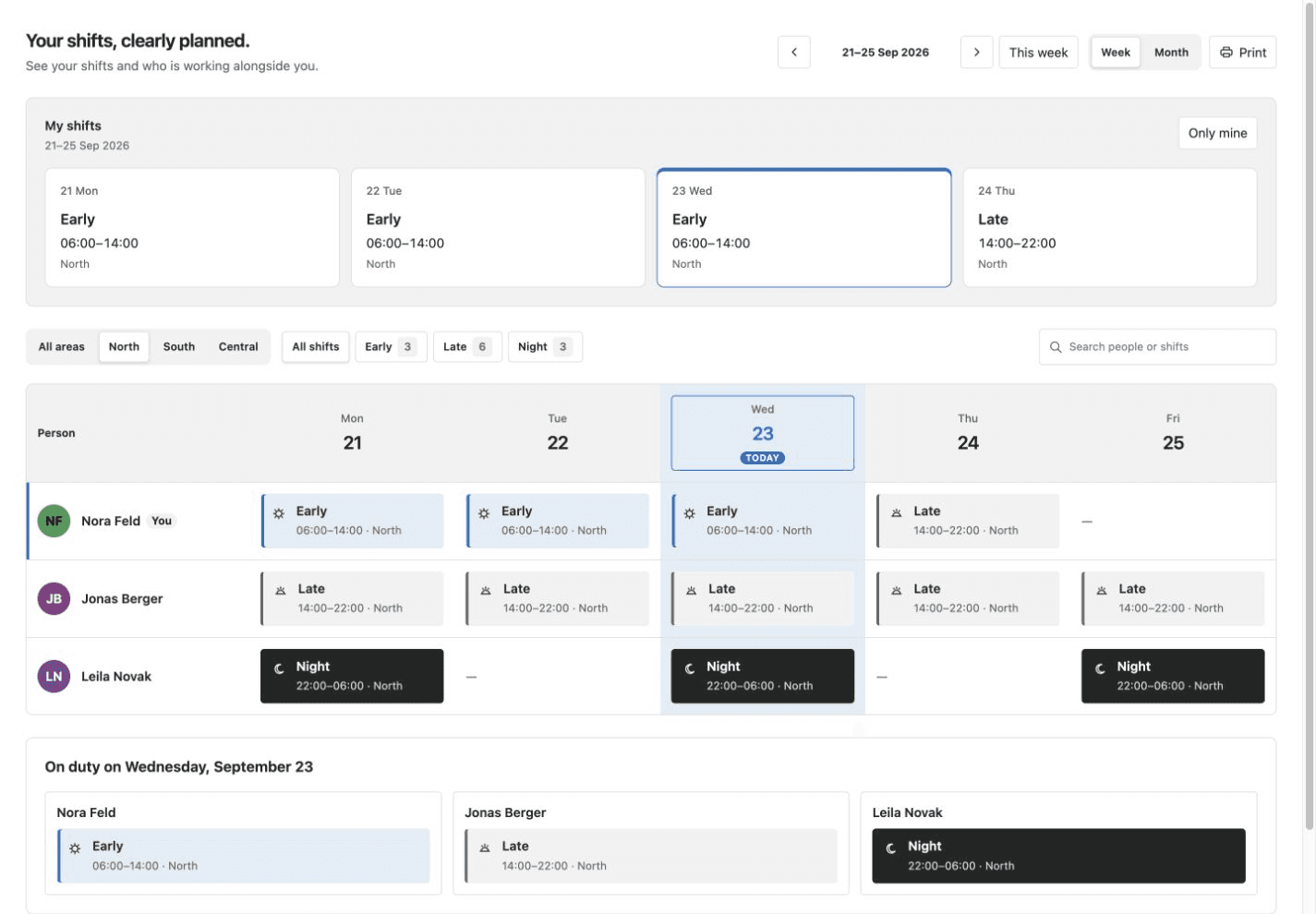The height and width of the screenshot is (914, 1316).
Task: Click the This week button
Action: coord(1038,53)
